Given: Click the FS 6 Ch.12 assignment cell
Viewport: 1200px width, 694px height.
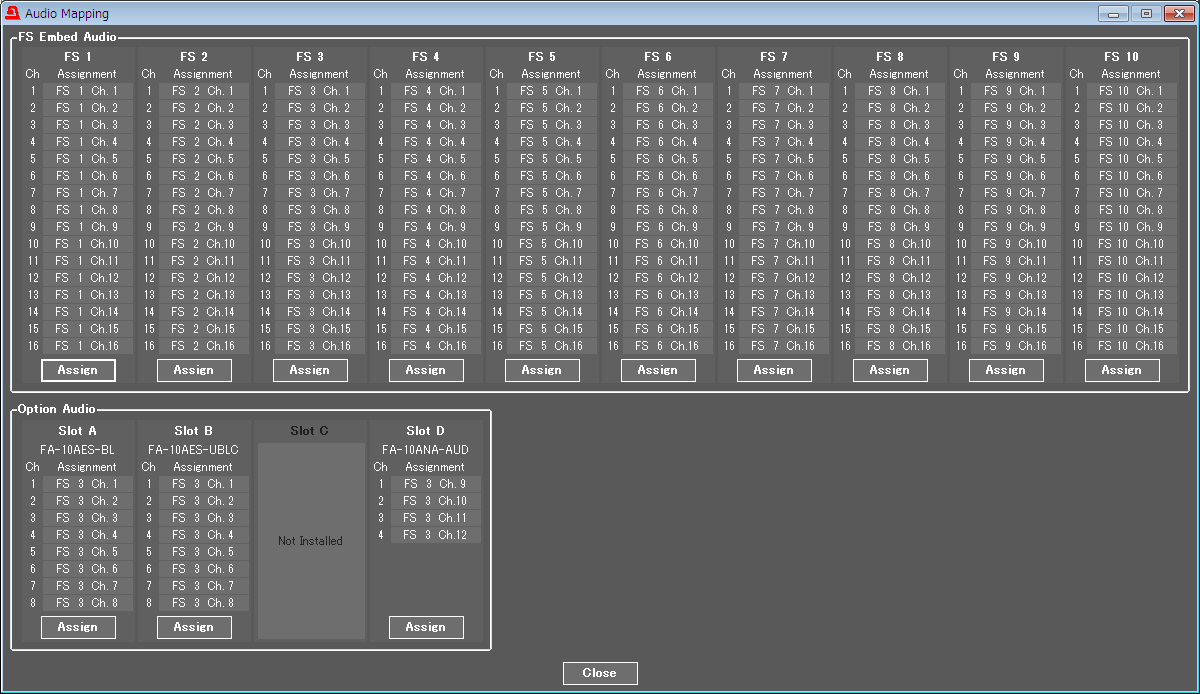Looking at the screenshot, I should tap(667, 278).
